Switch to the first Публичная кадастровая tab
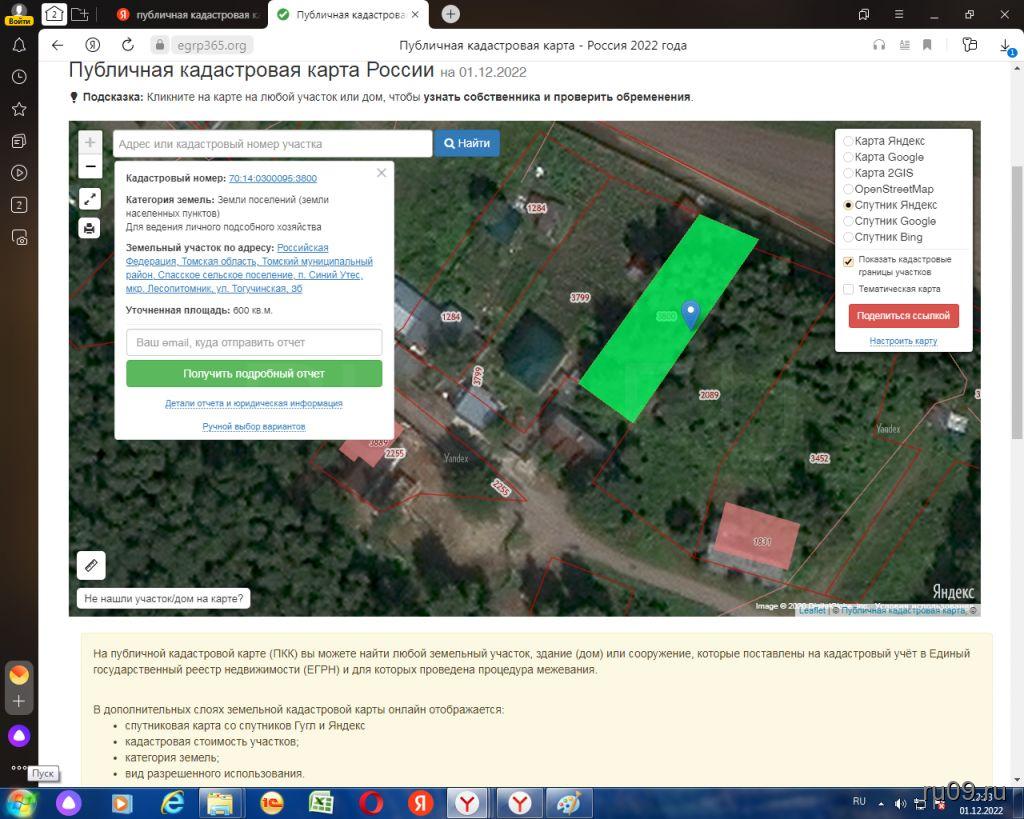Screen dimensions: 1024x819 click(x=187, y=14)
